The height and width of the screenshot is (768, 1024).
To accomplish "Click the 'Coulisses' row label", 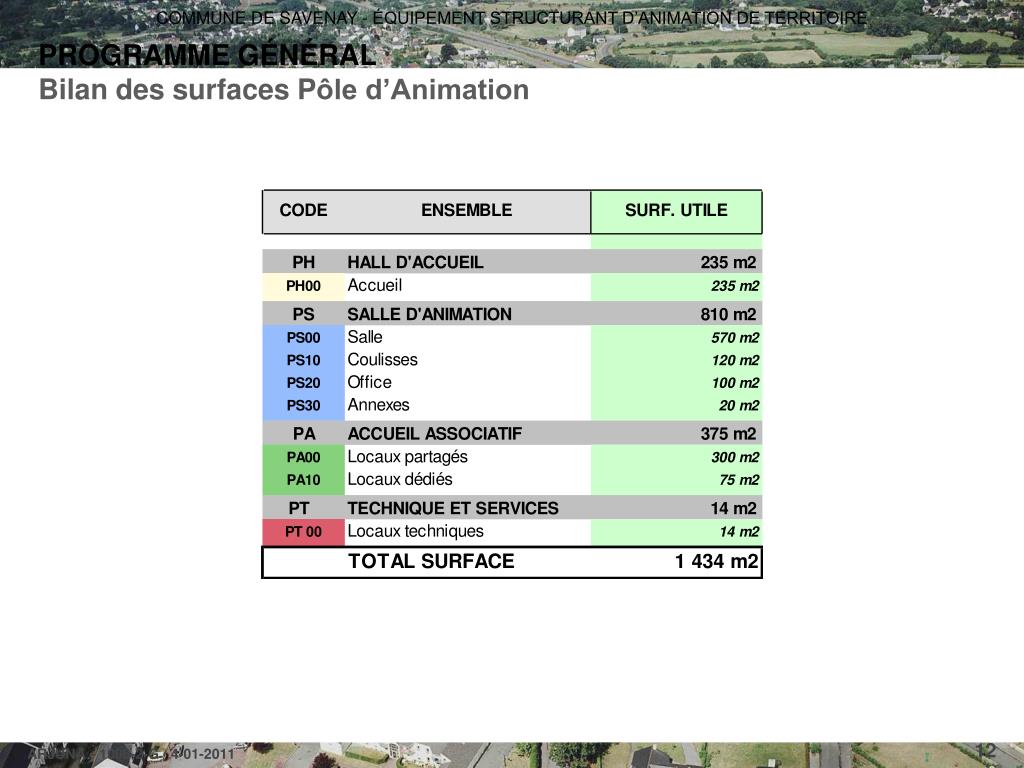I will click(x=382, y=360).
